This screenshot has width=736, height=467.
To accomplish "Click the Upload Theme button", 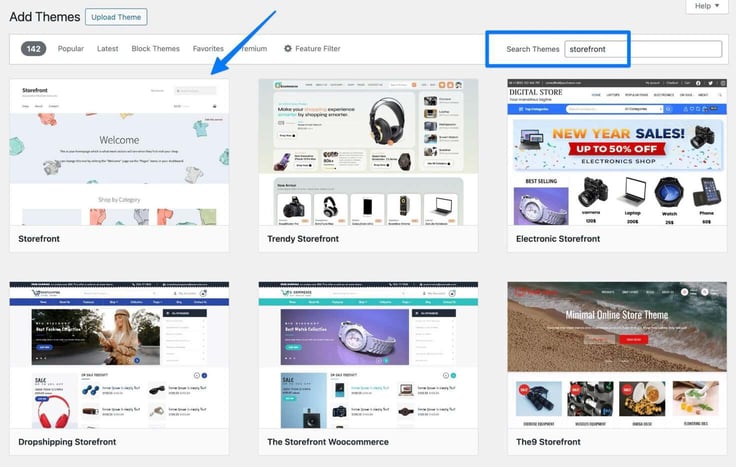I will (116, 17).
